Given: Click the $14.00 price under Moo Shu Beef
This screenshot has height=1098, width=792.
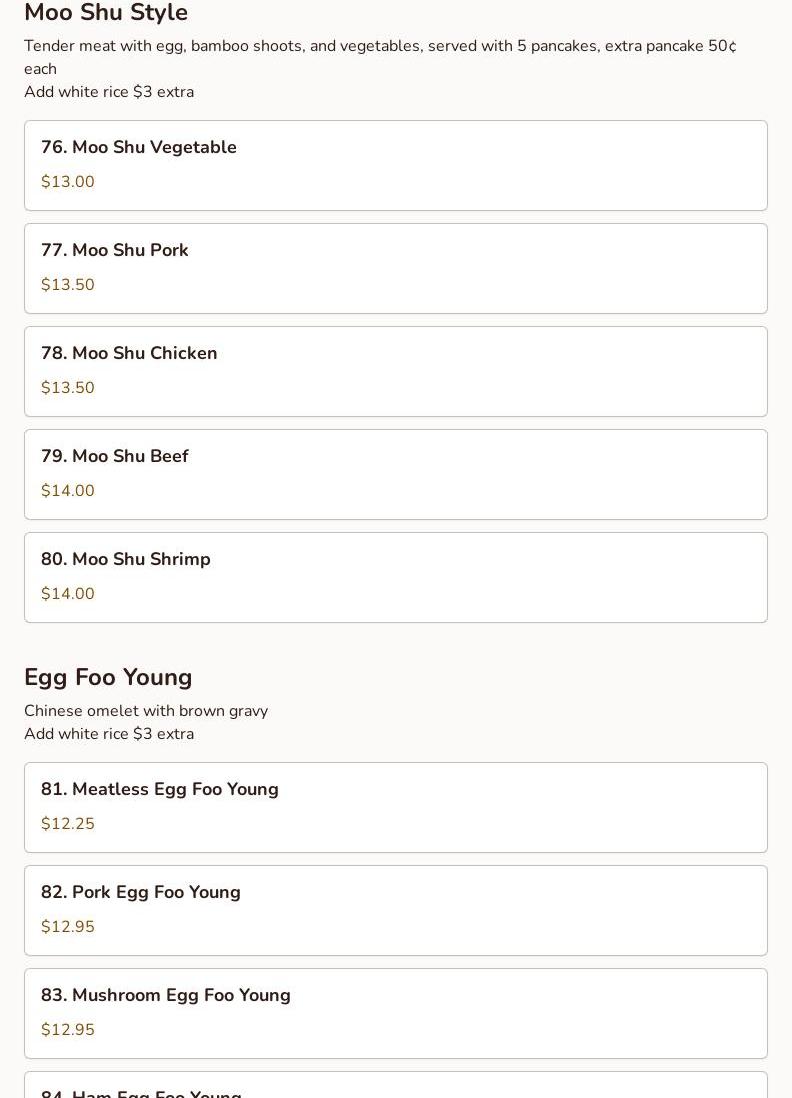Looking at the screenshot, I should pos(67,490).
